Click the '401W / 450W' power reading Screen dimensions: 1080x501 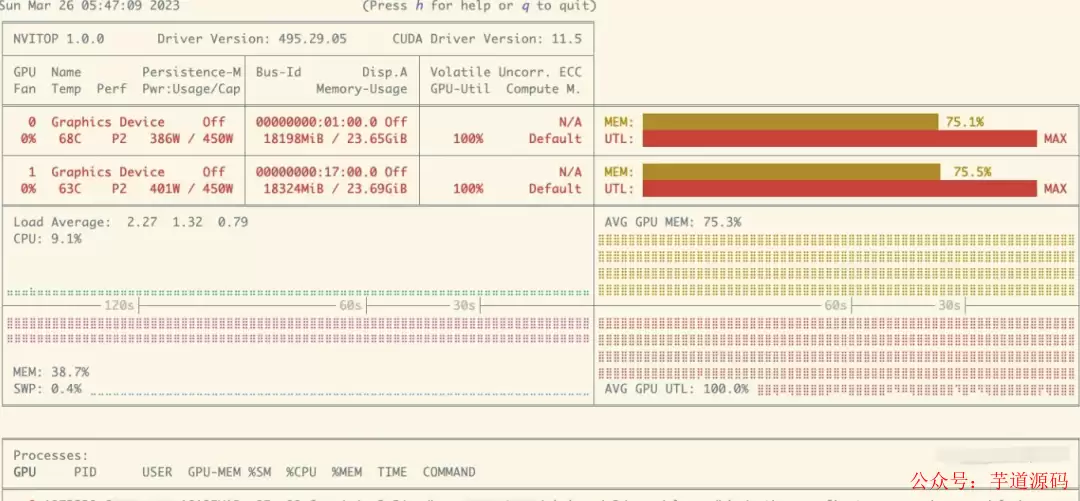point(191,188)
